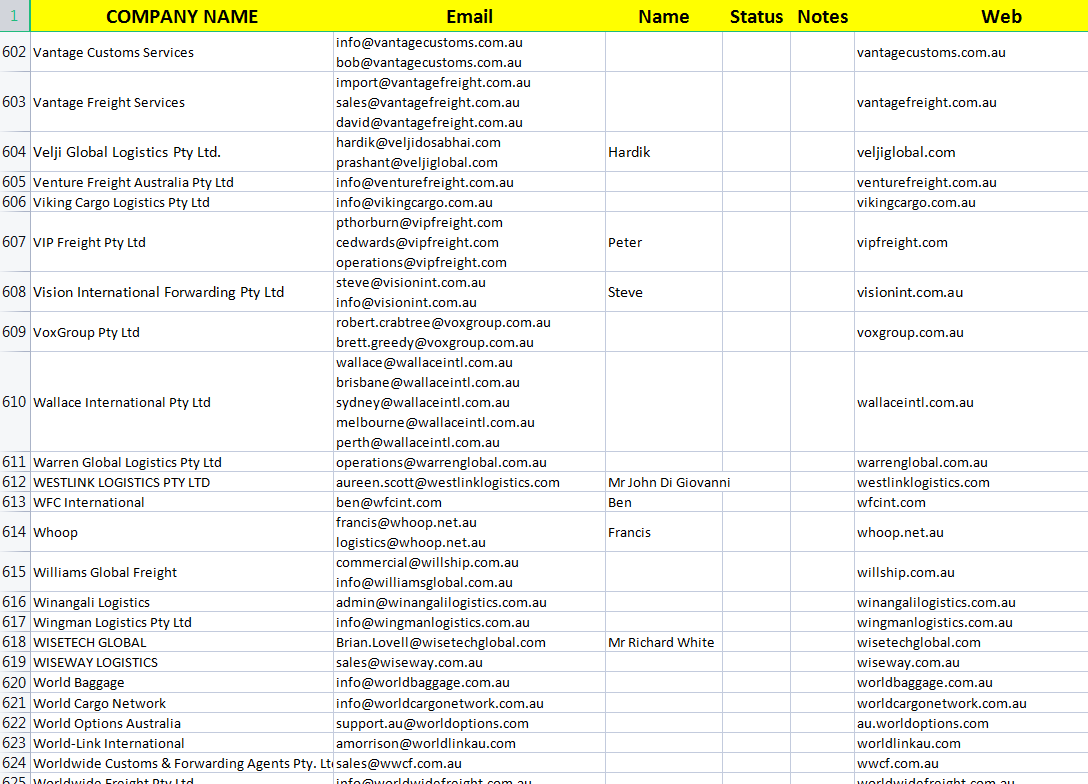
Task: Select the info@vikingcargo.com.au email cell
Action: point(414,202)
